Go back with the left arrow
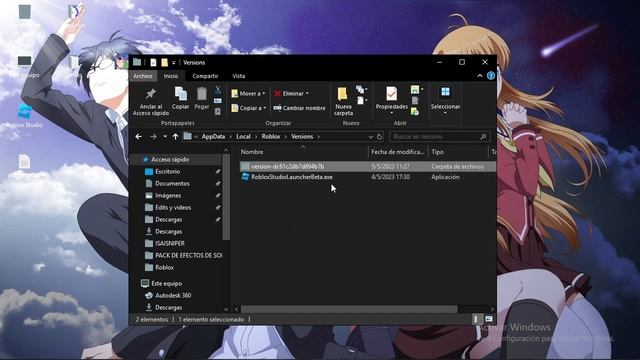 [138, 136]
